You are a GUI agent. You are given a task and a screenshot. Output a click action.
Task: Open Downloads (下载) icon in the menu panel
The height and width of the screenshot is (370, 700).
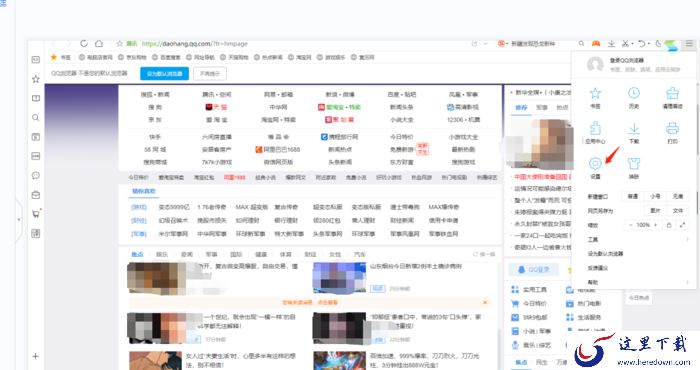coord(633,129)
